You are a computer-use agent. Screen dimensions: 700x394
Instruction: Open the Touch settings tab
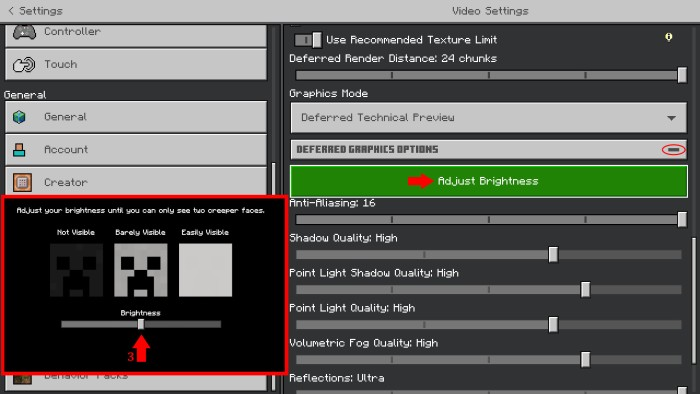(136, 64)
